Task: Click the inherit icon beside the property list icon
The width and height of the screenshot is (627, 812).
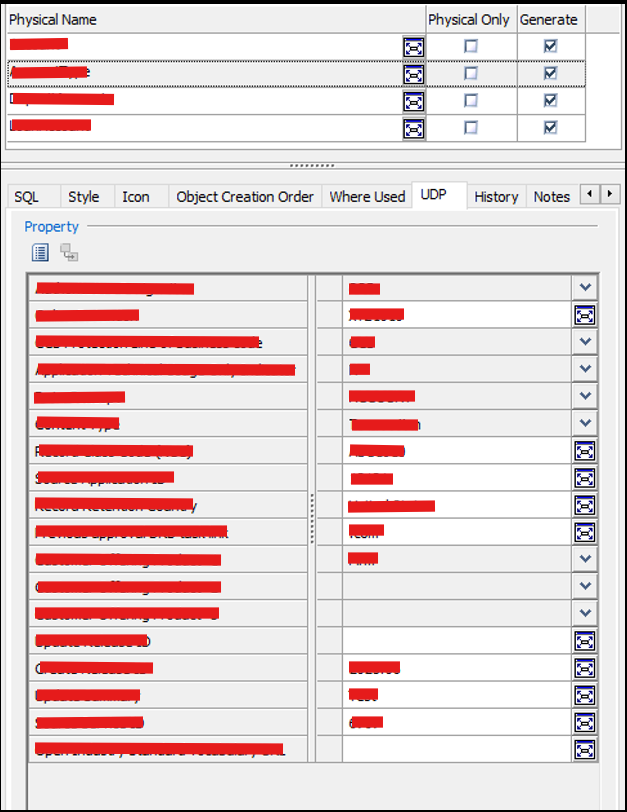Action: tap(69, 253)
